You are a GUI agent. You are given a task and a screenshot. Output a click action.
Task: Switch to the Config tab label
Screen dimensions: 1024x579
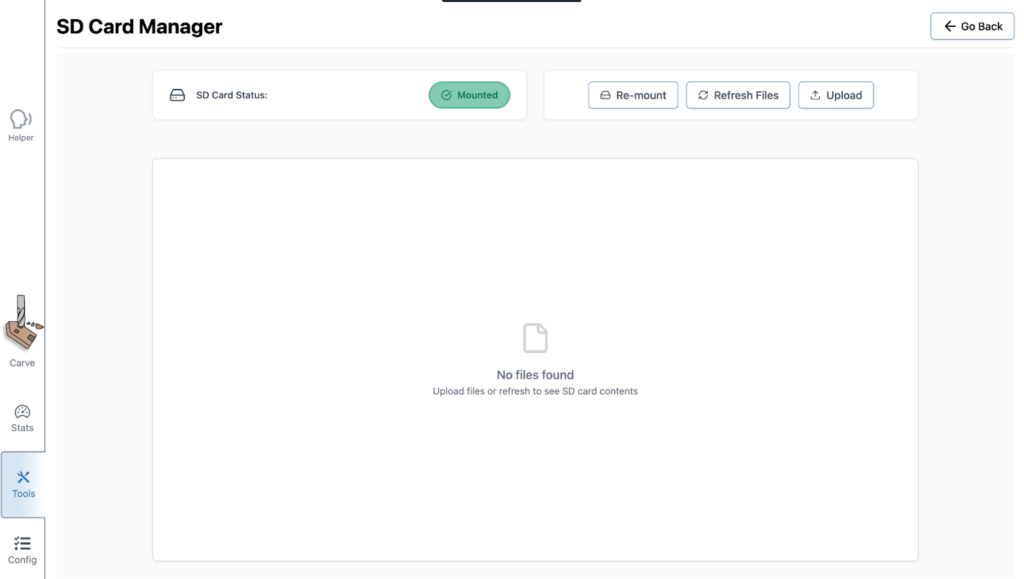[x=22, y=560]
